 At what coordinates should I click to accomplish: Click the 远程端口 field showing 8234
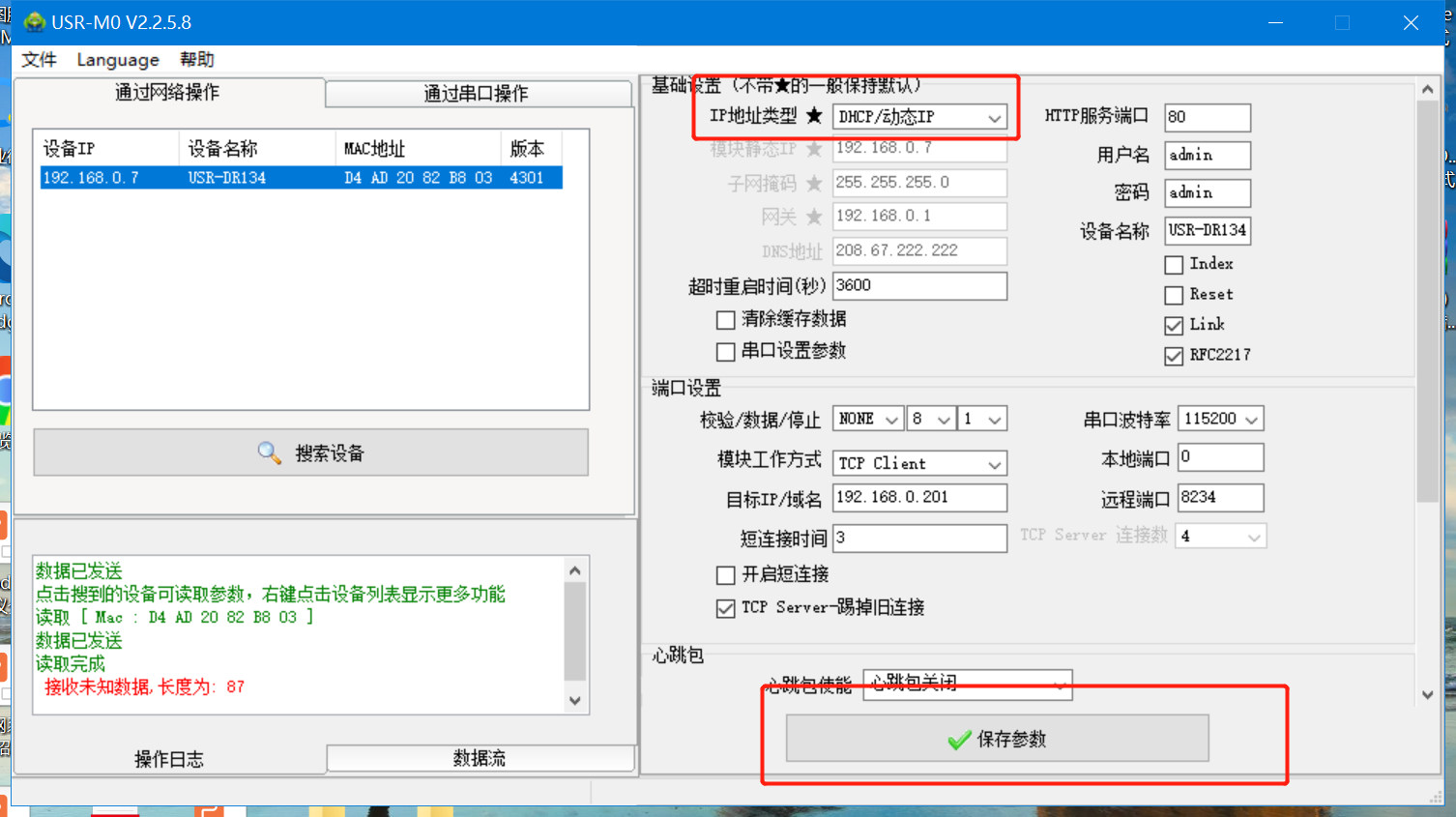(1221, 497)
